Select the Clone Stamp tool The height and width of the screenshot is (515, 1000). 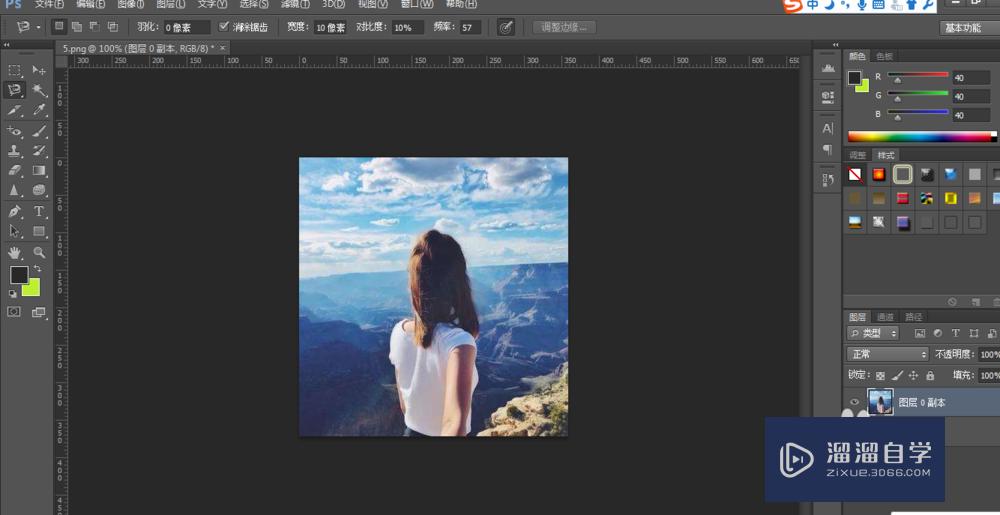coord(15,151)
